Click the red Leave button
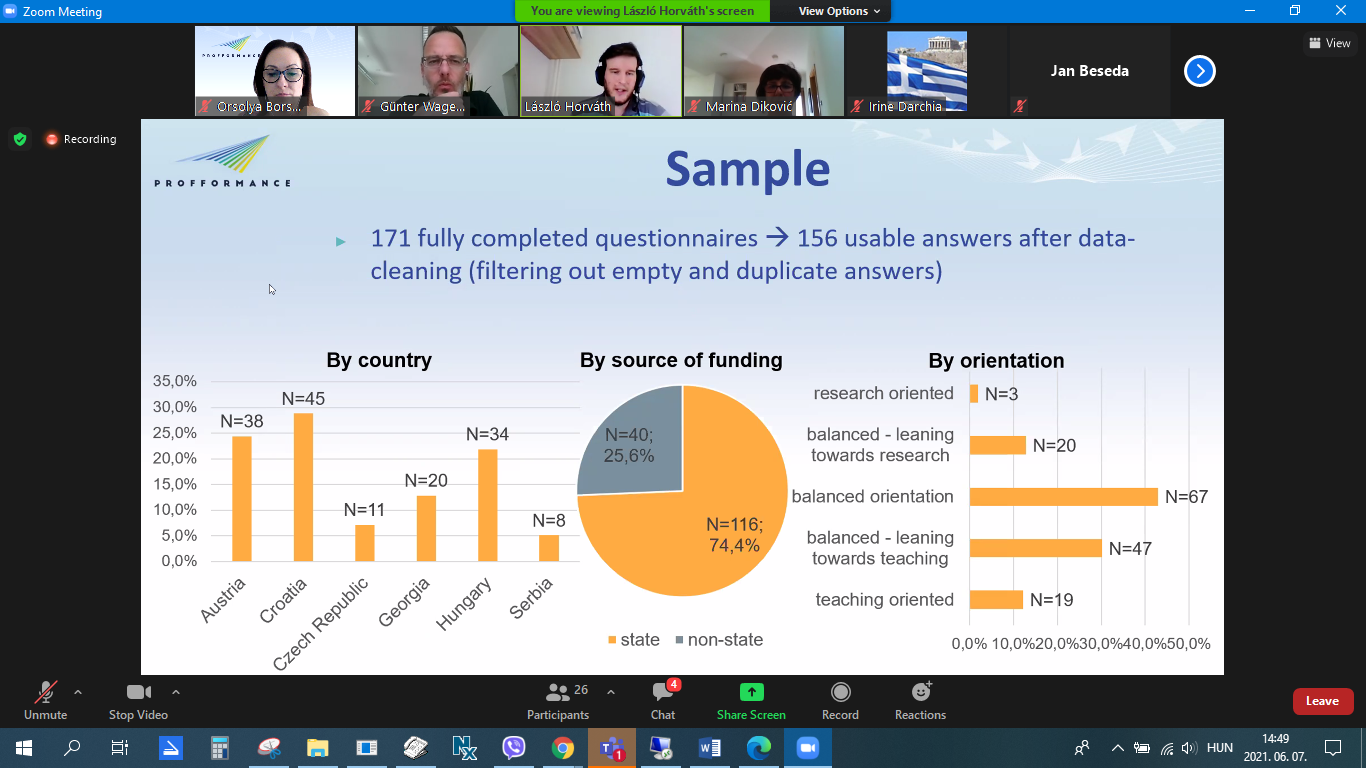1366x768 pixels. click(x=1322, y=701)
